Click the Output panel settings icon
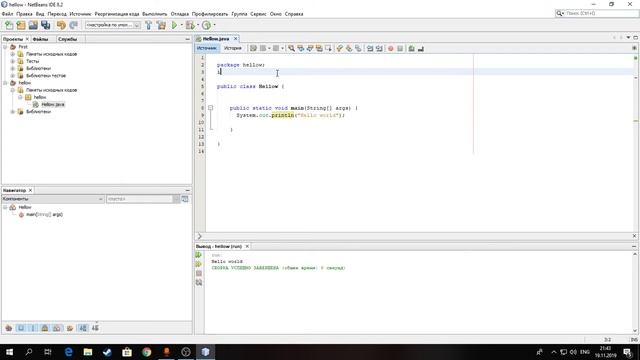Viewport: 640px width, 360px height. (x=199, y=282)
